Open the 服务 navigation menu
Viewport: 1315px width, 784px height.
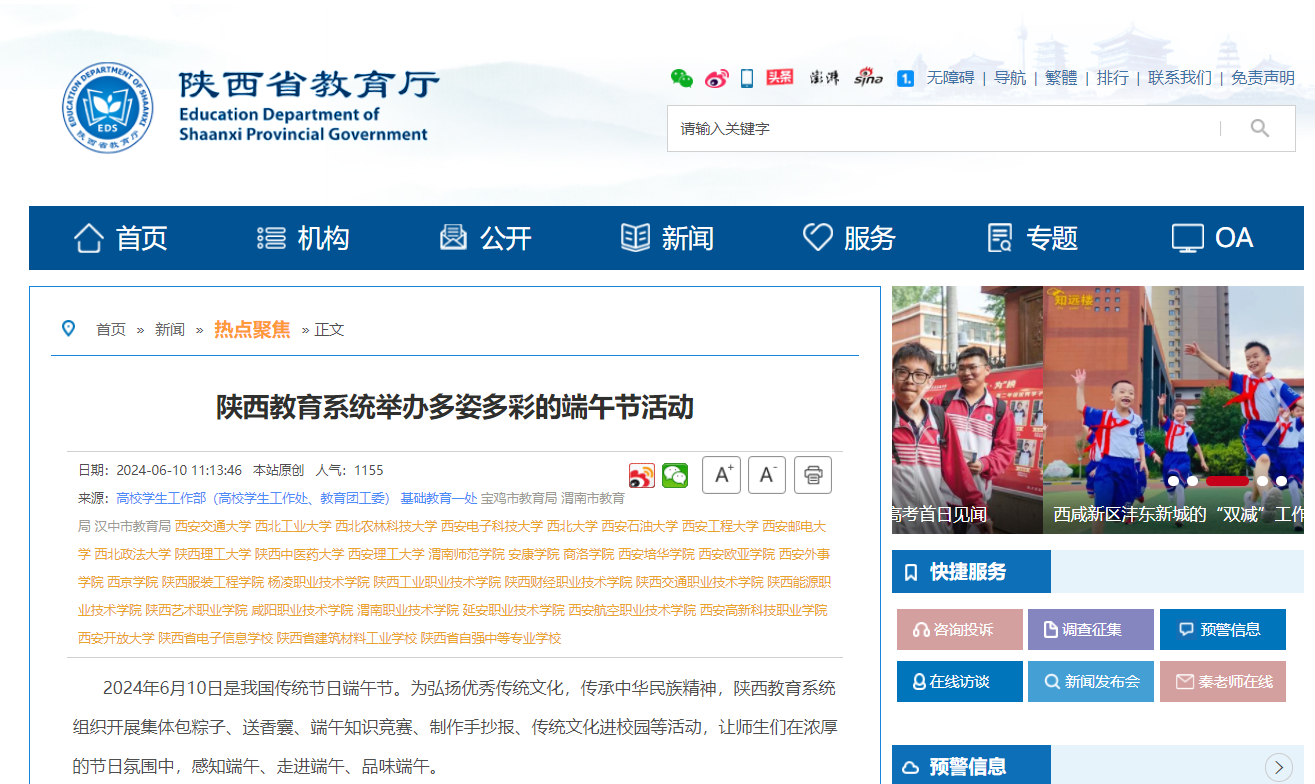click(x=849, y=238)
